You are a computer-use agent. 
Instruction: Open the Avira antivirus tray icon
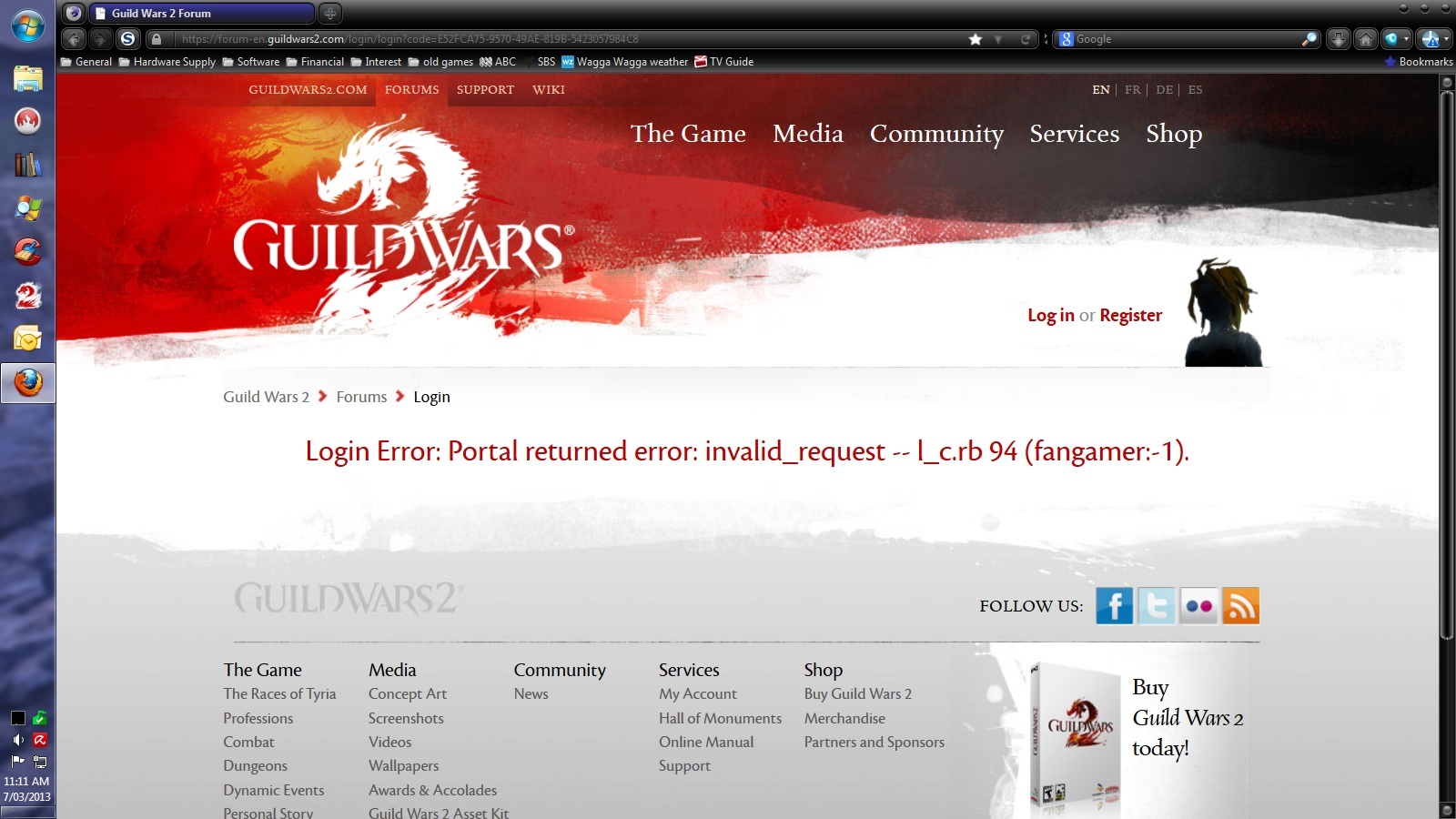(x=39, y=740)
